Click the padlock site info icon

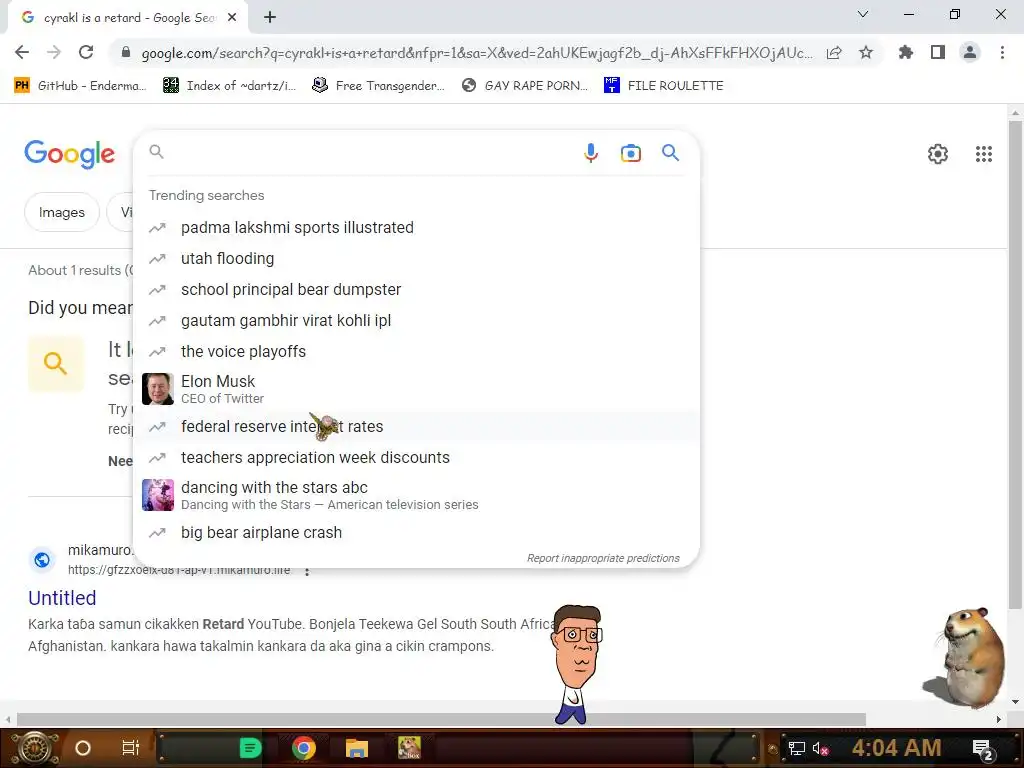(x=126, y=53)
